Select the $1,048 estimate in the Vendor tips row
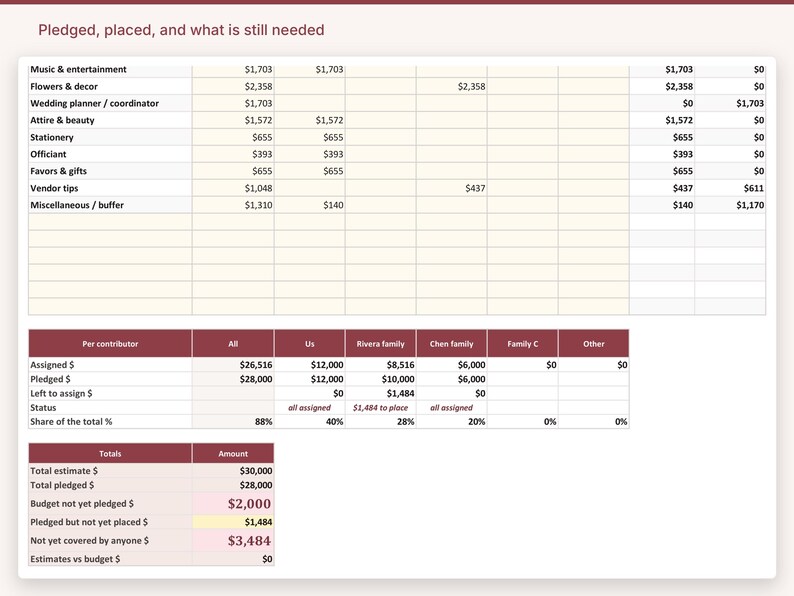The width and height of the screenshot is (794, 596). click(258, 188)
